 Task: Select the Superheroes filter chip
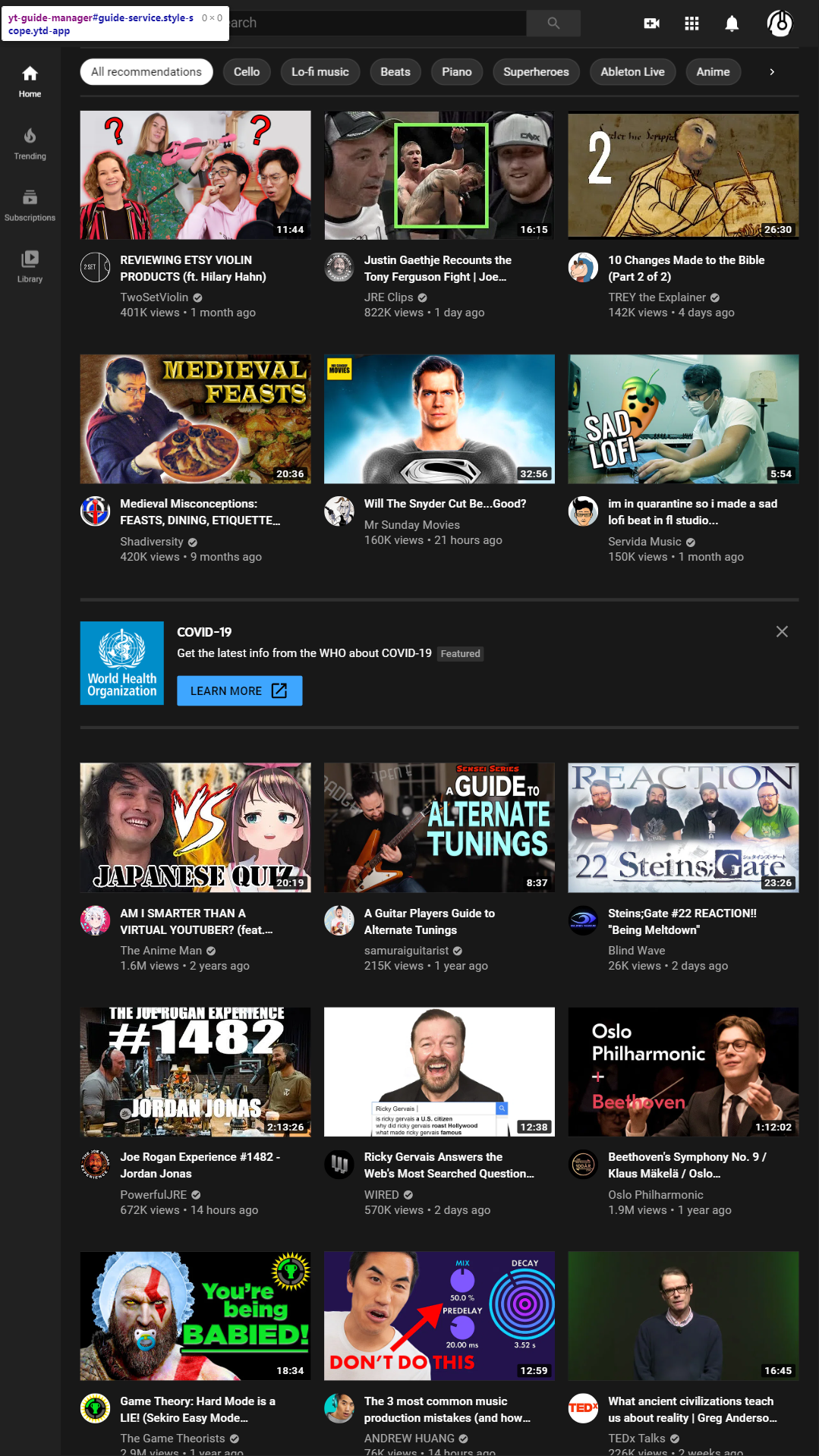click(536, 72)
